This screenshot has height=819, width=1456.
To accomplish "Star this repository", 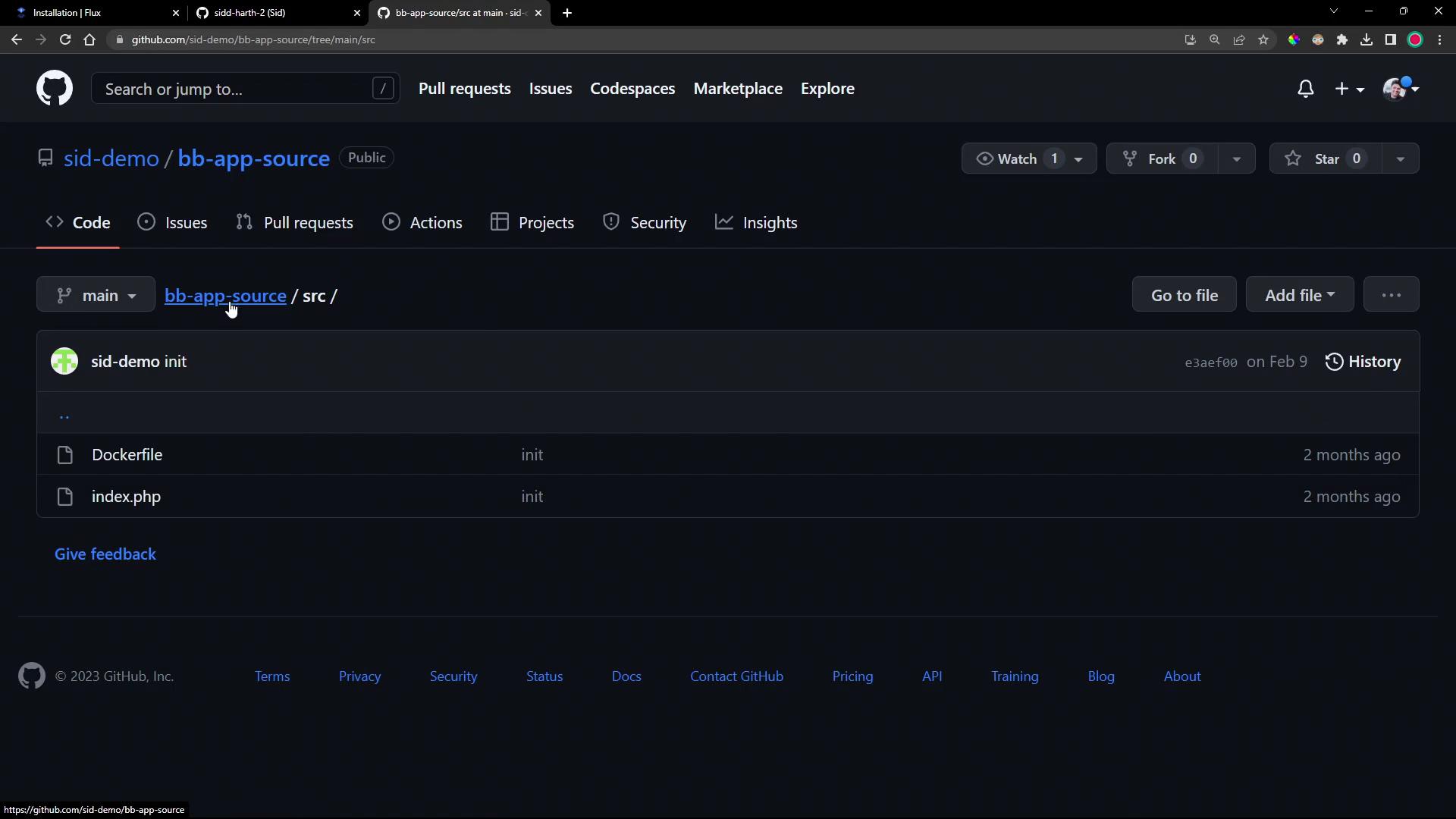I will (1325, 158).
